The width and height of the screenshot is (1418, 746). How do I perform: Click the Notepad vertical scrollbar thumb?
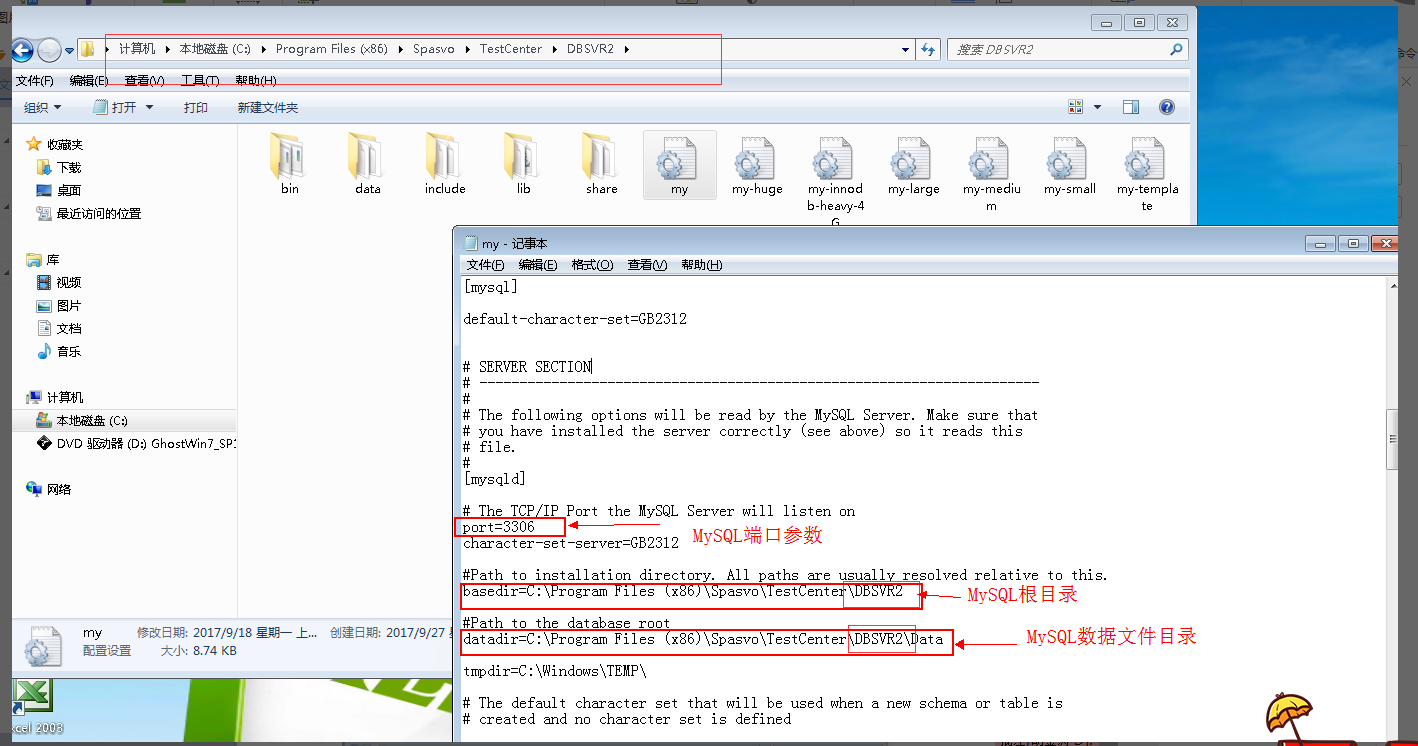[1390, 438]
